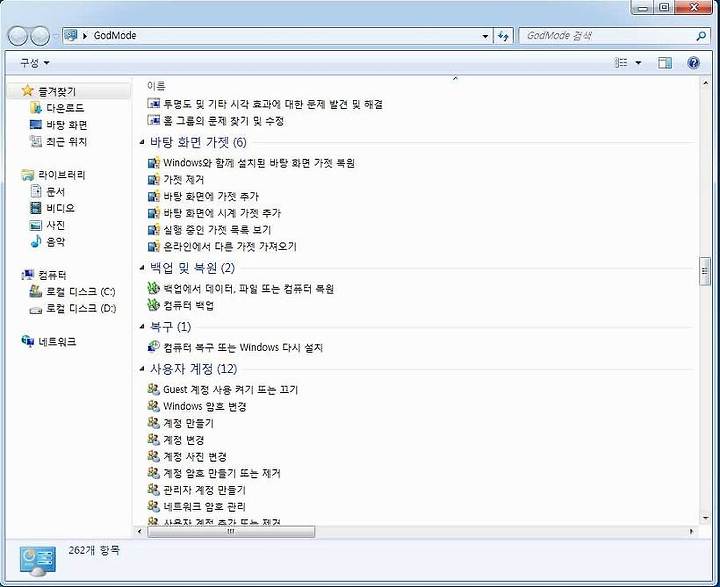Image resolution: width=720 pixels, height=587 pixels.
Task: Select 네트워크 암호 관리 entry
Action: pos(205,507)
